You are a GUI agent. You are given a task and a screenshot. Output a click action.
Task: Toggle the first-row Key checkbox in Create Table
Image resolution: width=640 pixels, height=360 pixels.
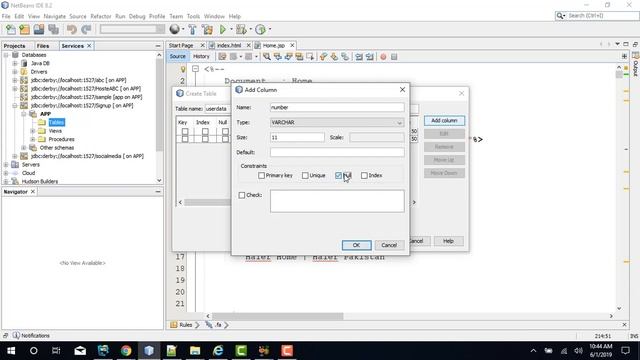pos(185,131)
